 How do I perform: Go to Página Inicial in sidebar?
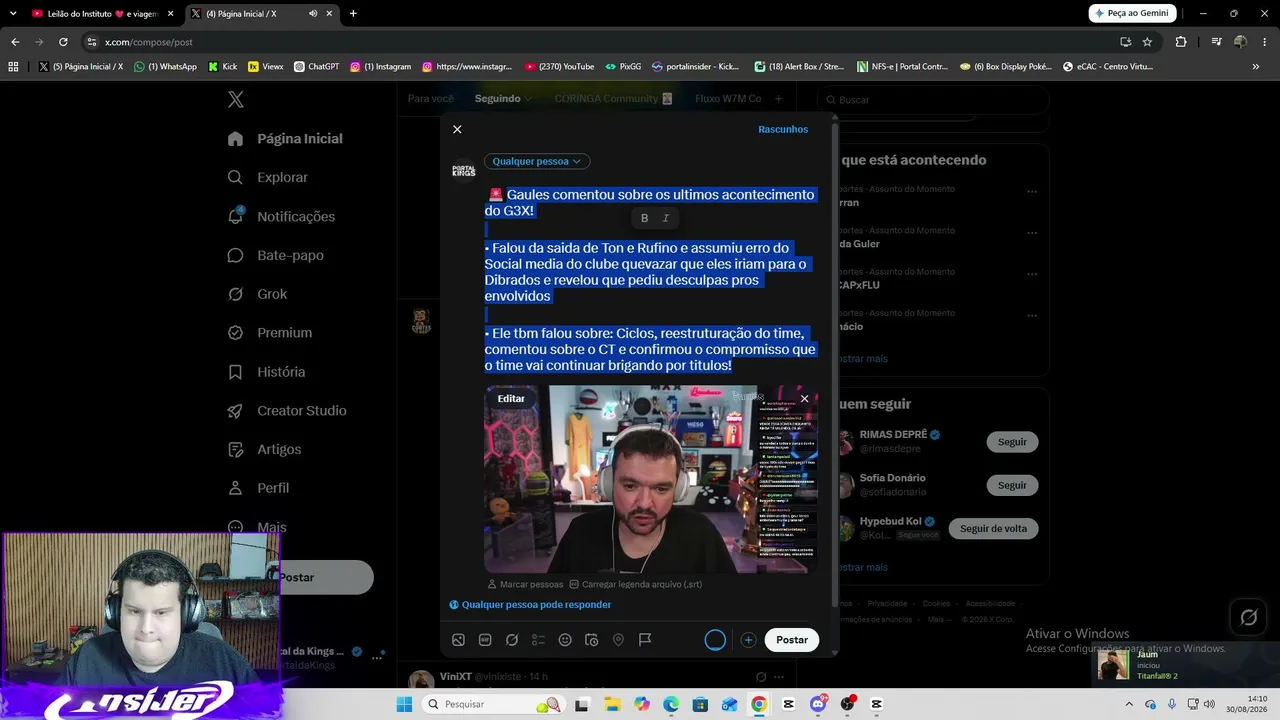point(286,139)
